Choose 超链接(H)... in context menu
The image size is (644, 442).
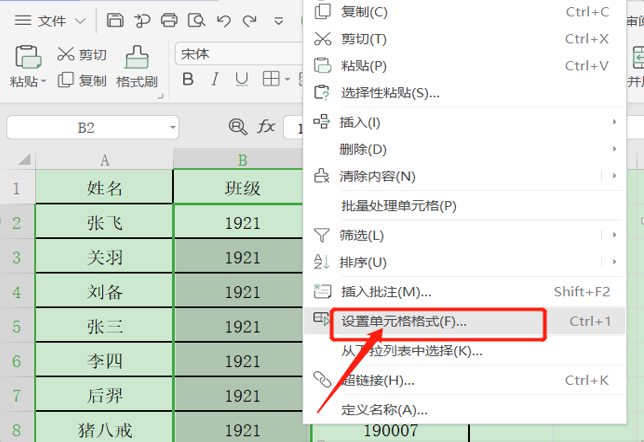[x=464, y=380]
